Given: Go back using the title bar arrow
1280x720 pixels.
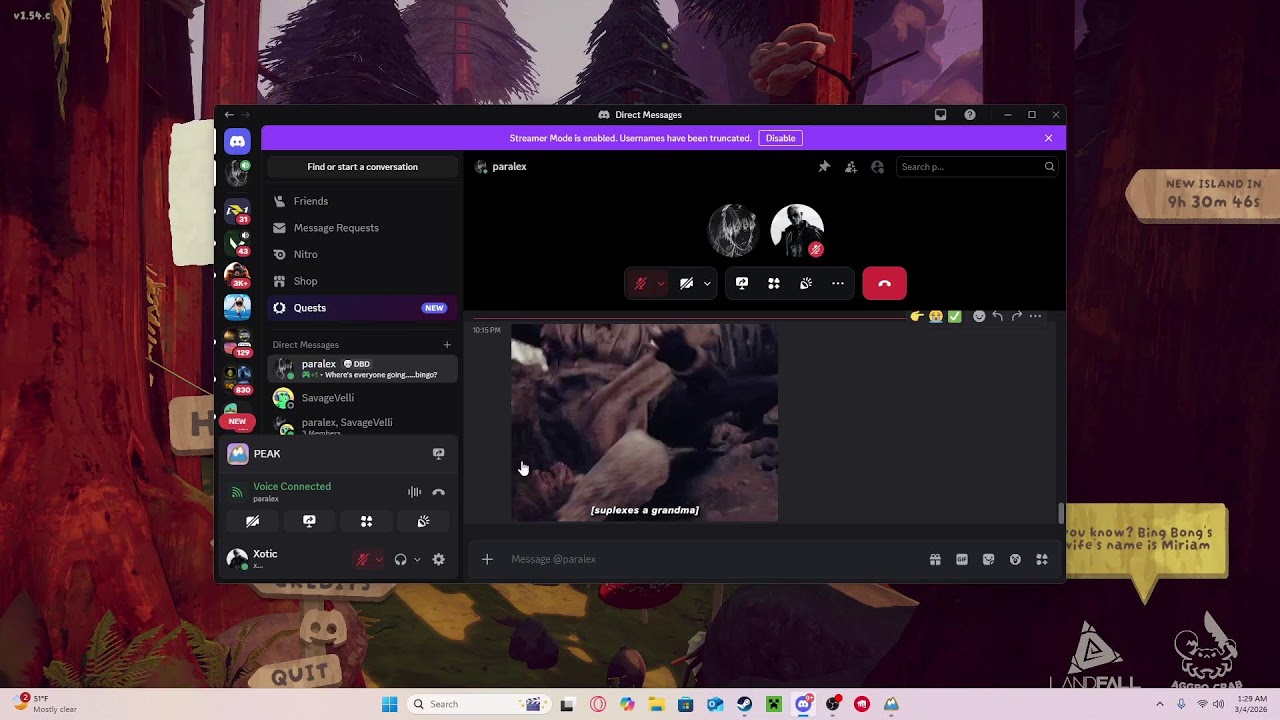Looking at the screenshot, I should pyautogui.click(x=229, y=115).
